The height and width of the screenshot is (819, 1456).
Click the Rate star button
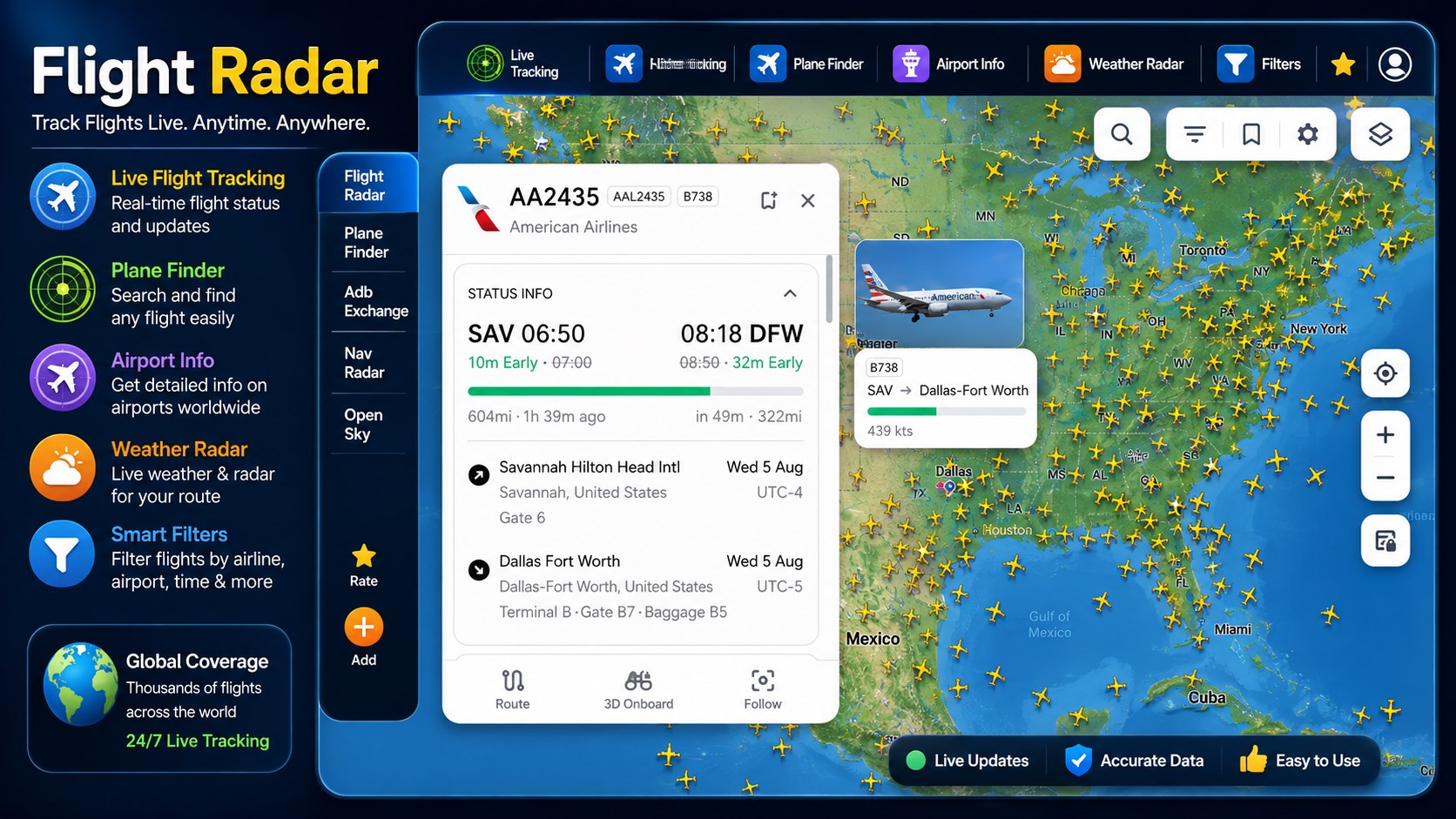point(364,566)
